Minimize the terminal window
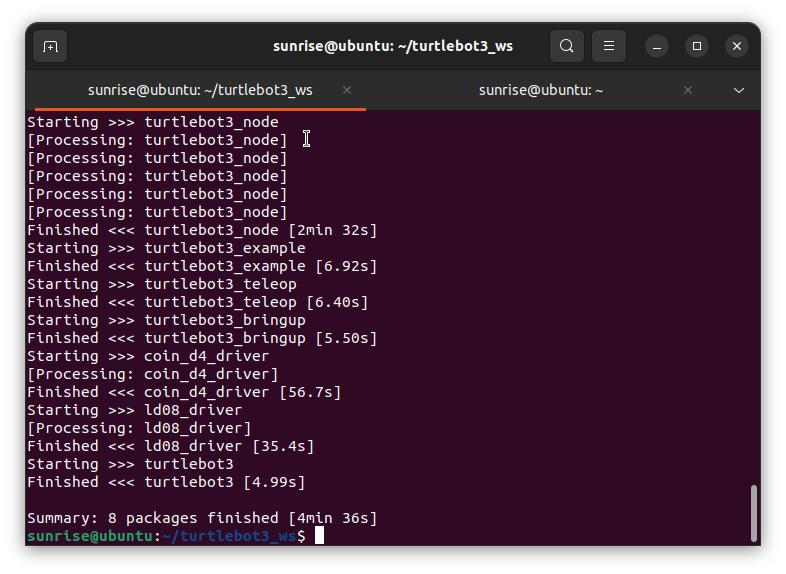The height and width of the screenshot is (574, 786). pos(657,46)
